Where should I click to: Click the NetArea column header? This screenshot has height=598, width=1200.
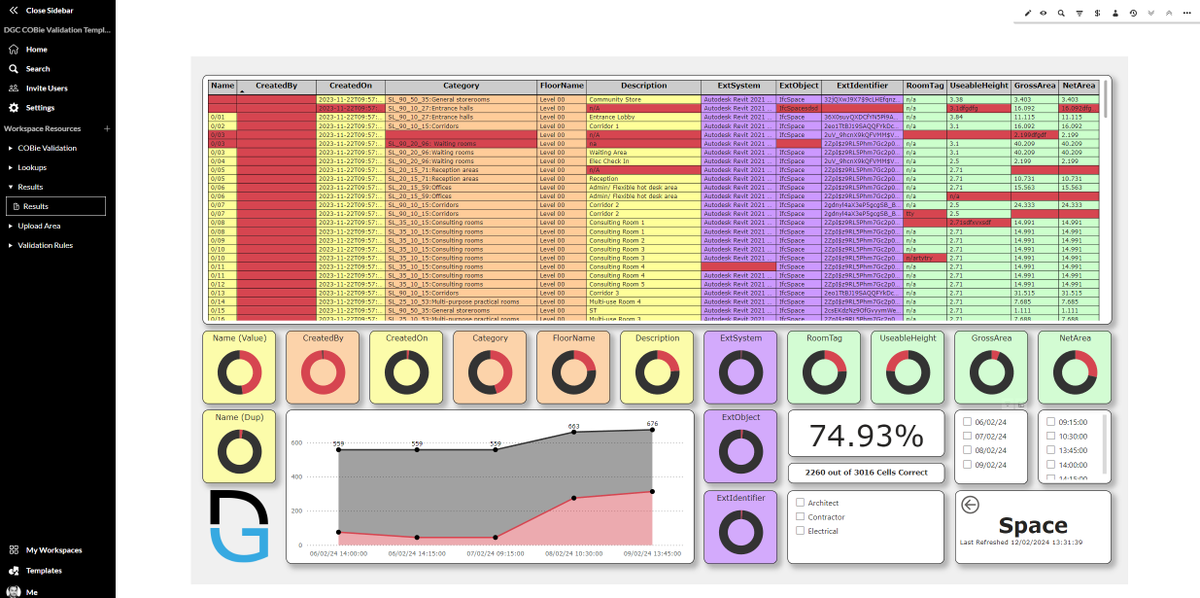(1079, 86)
